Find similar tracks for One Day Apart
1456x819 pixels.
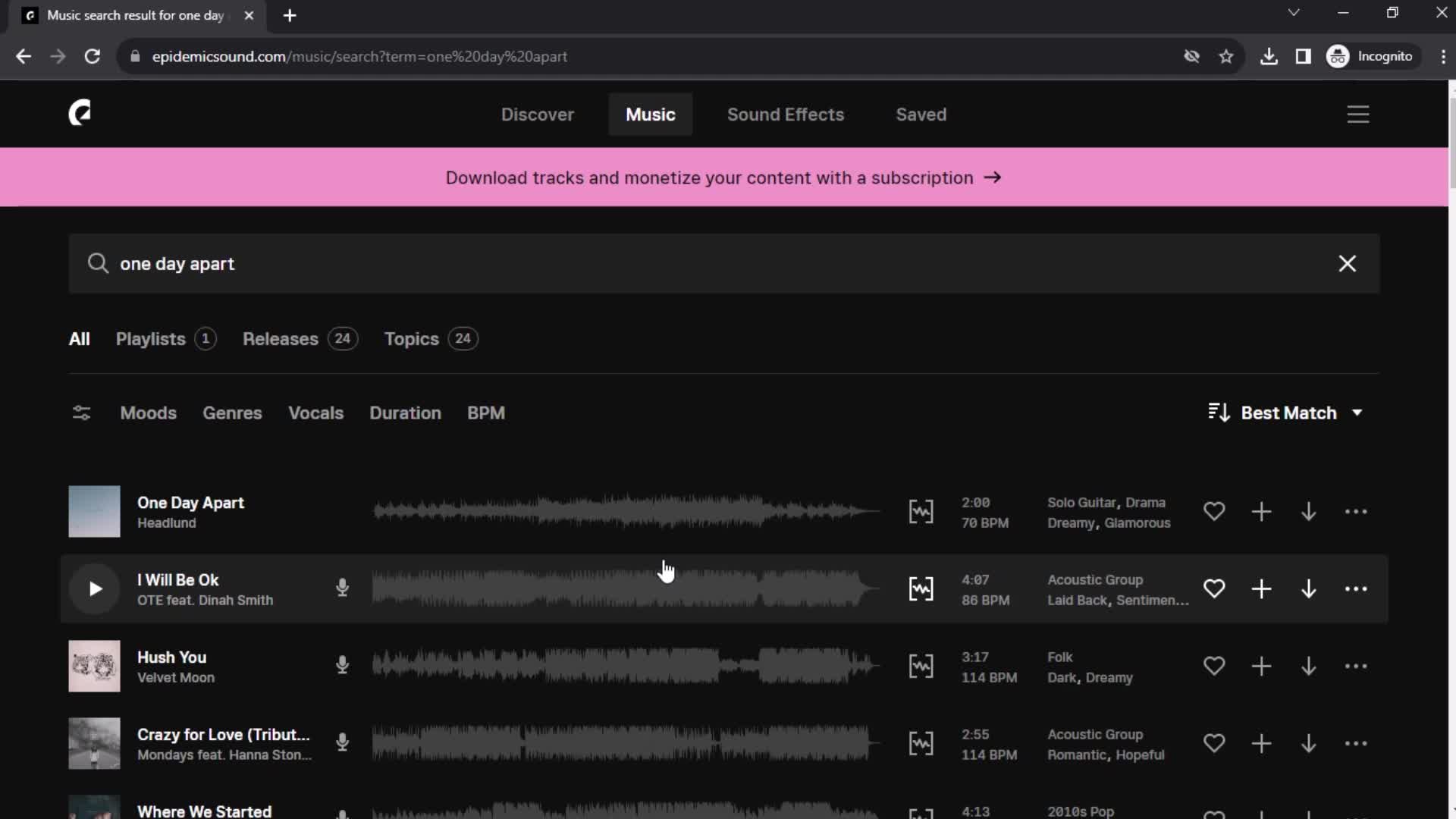921,512
